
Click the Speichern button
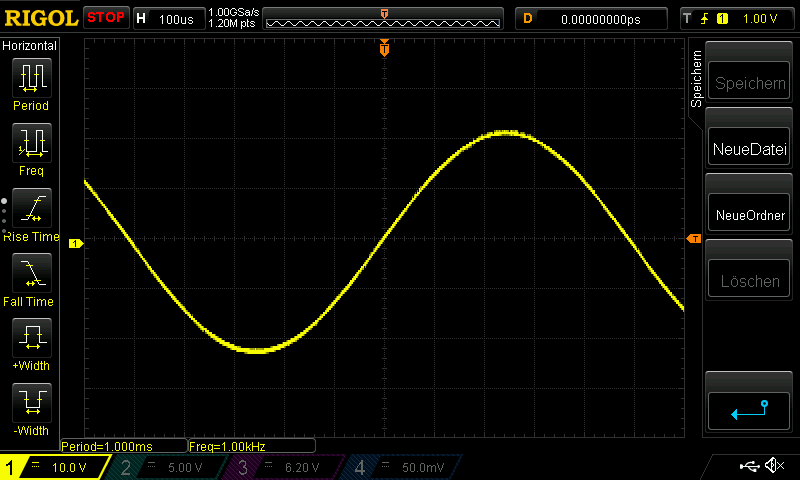[749, 82]
